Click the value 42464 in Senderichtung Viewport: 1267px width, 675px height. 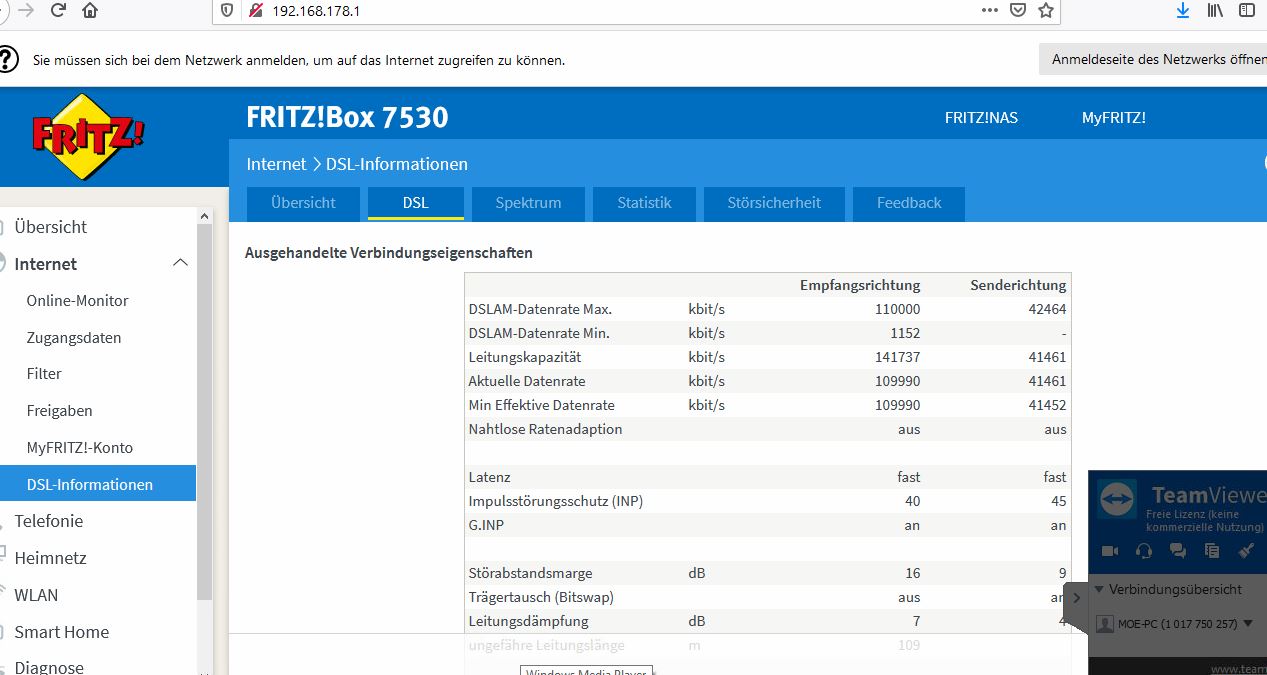click(1047, 309)
